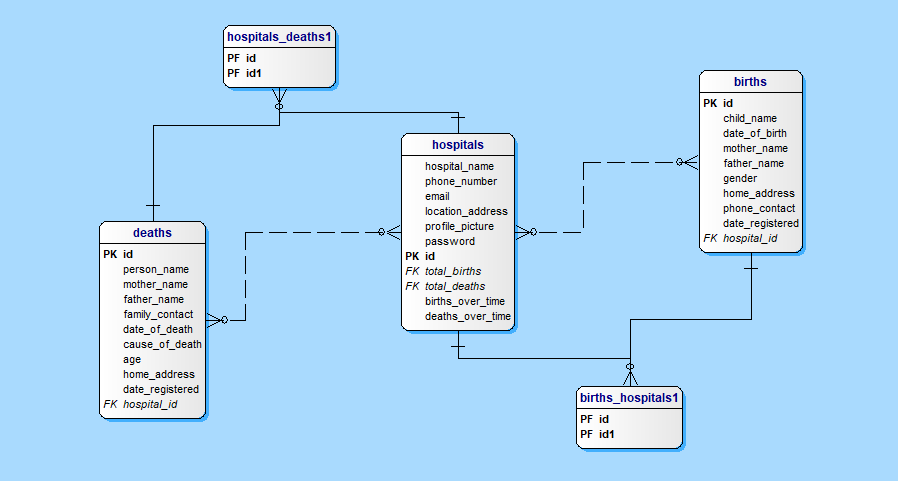Pick the profile_picture field in hospitals
The image size is (898, 481).
(x=459, y=226)
